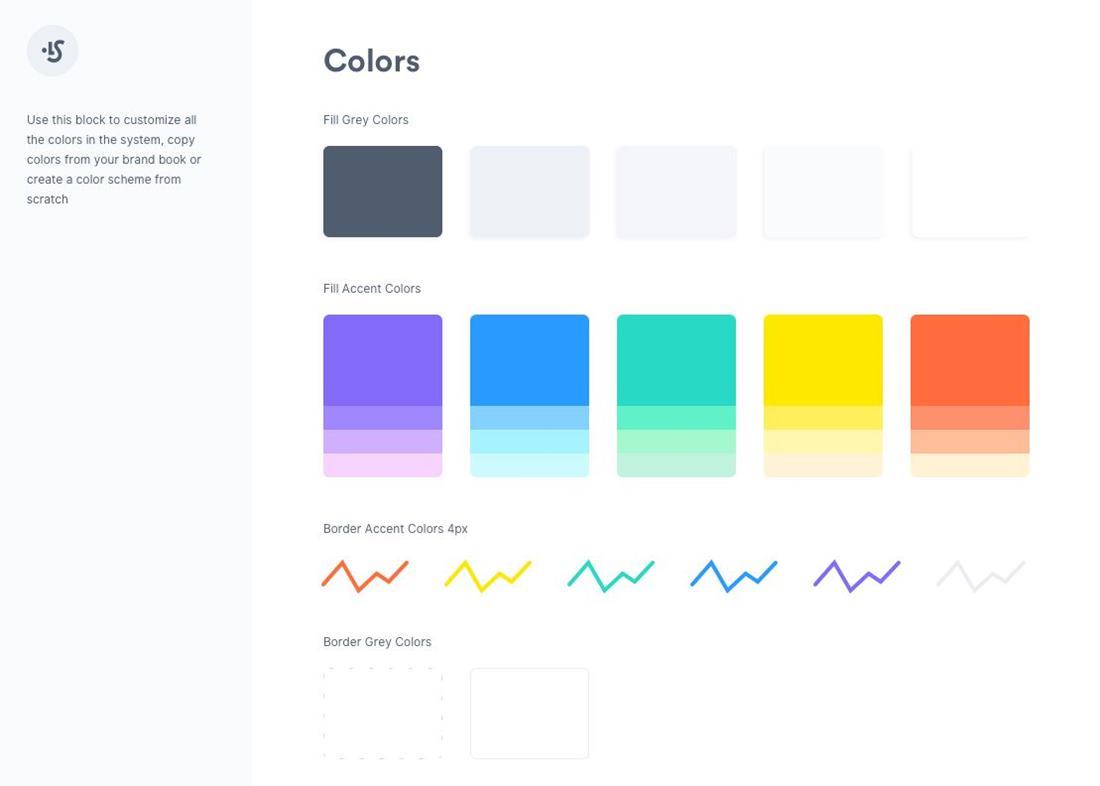Pick the main teal accent swatch

coord(676,360)
